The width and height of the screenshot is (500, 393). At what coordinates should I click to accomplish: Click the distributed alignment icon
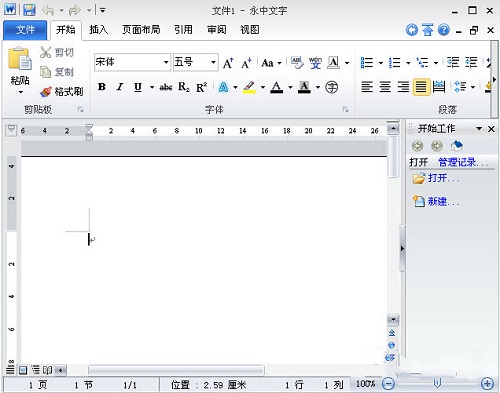point(439,87)
